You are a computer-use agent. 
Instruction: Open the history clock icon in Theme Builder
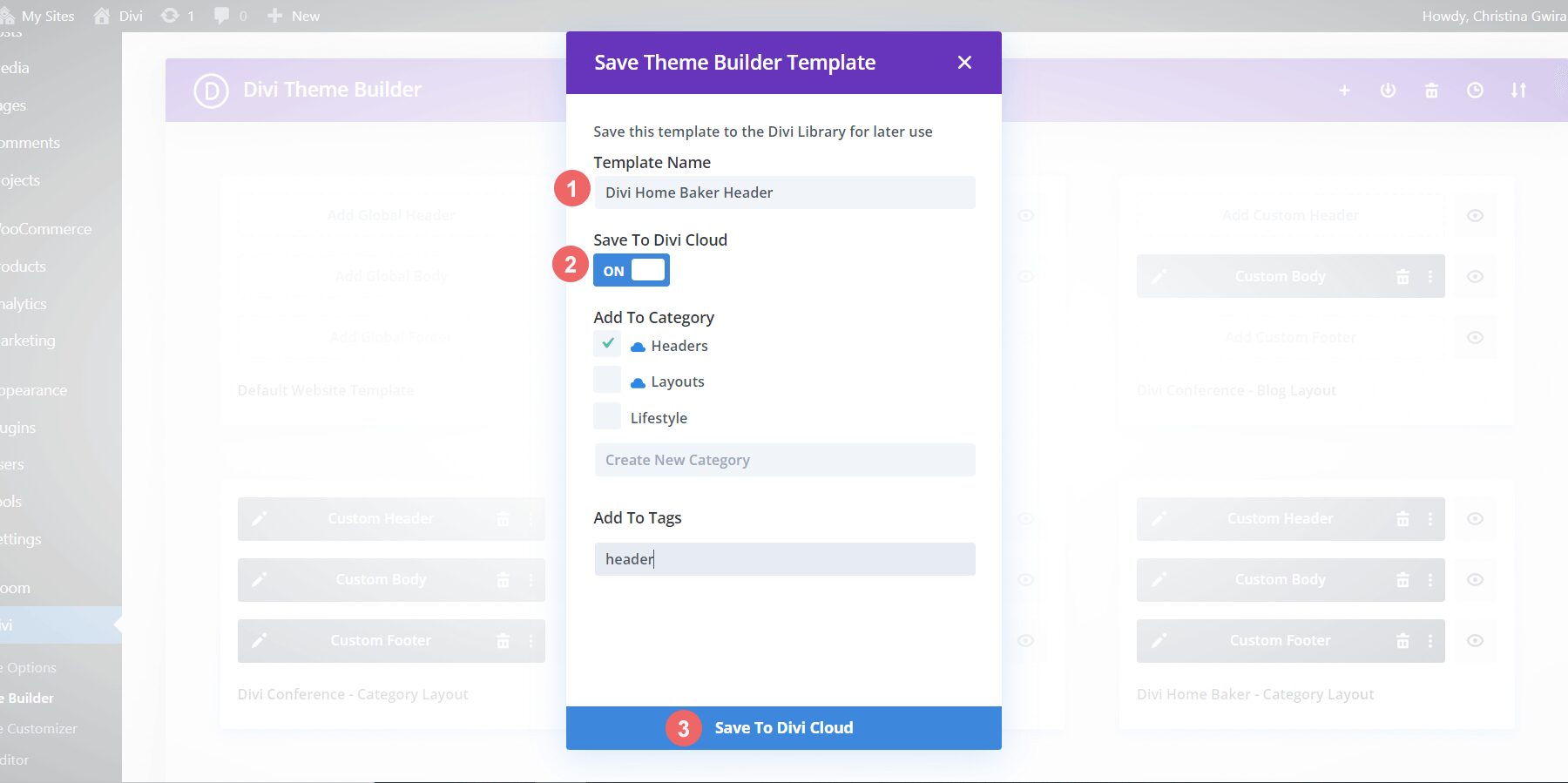[1475, 91]
